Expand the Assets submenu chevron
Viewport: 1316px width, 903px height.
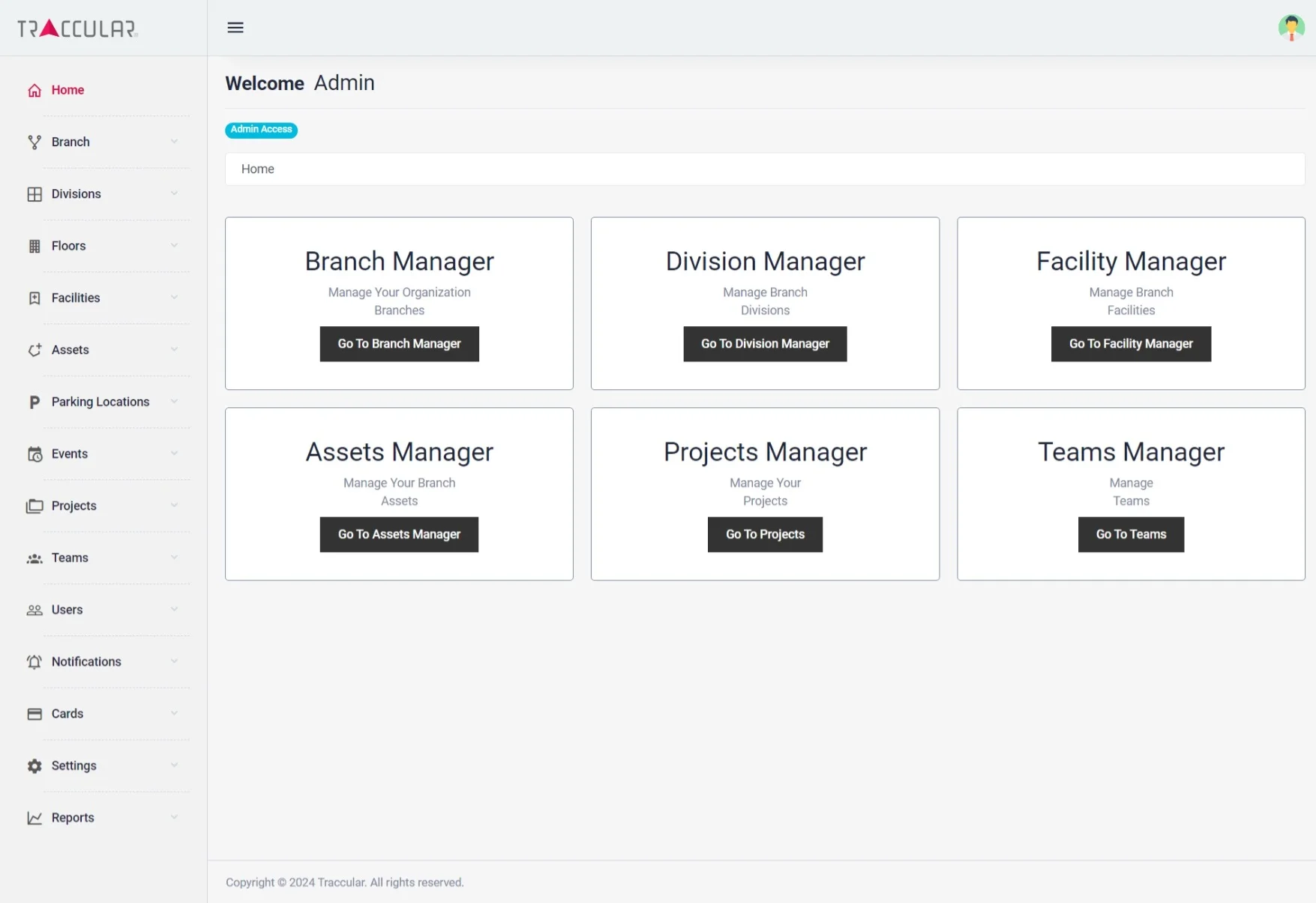pyautogui.click(x=174, y=349)
